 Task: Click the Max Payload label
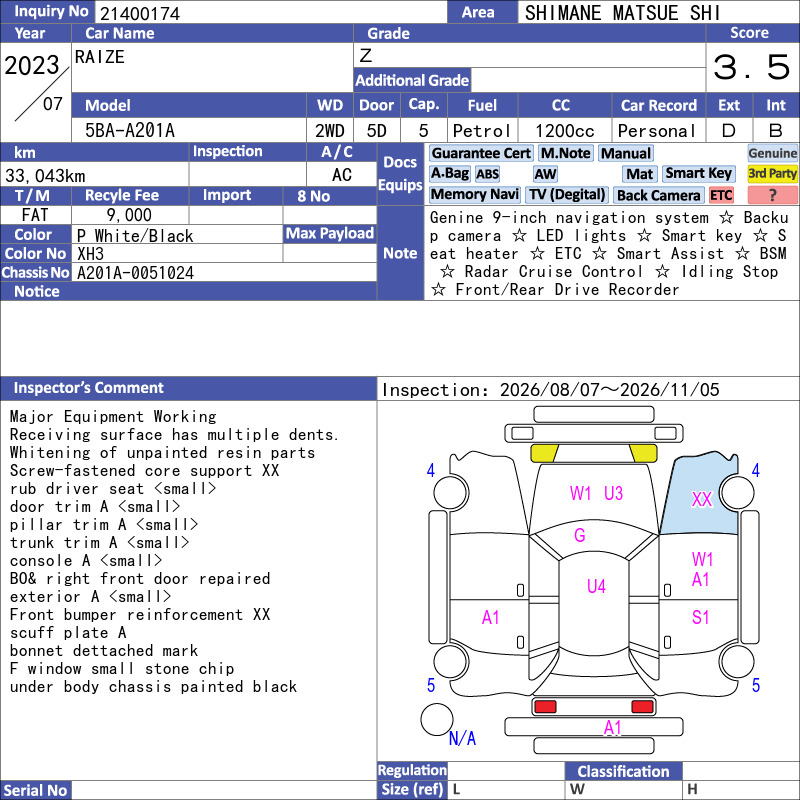point(330,234)
